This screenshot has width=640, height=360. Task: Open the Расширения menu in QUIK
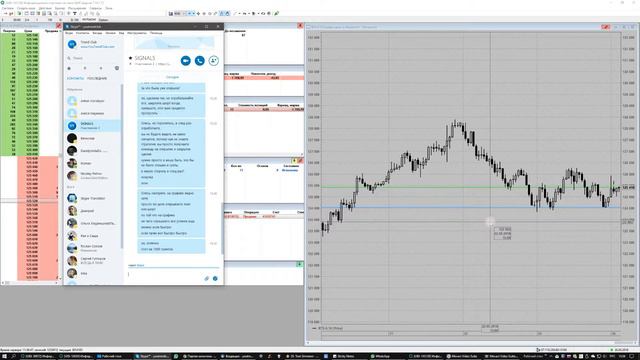click(77, 8)
